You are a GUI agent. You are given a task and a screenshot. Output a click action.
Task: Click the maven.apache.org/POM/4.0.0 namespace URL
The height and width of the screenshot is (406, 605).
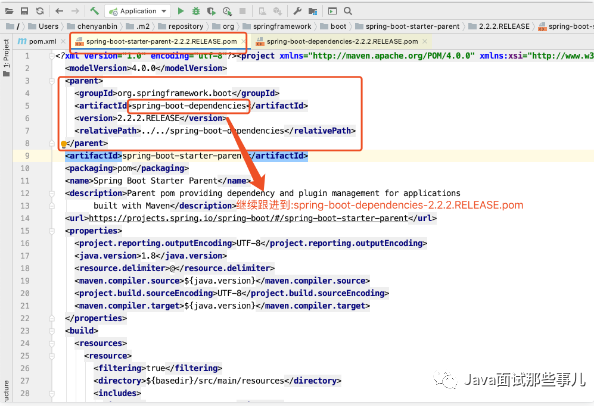391,56
